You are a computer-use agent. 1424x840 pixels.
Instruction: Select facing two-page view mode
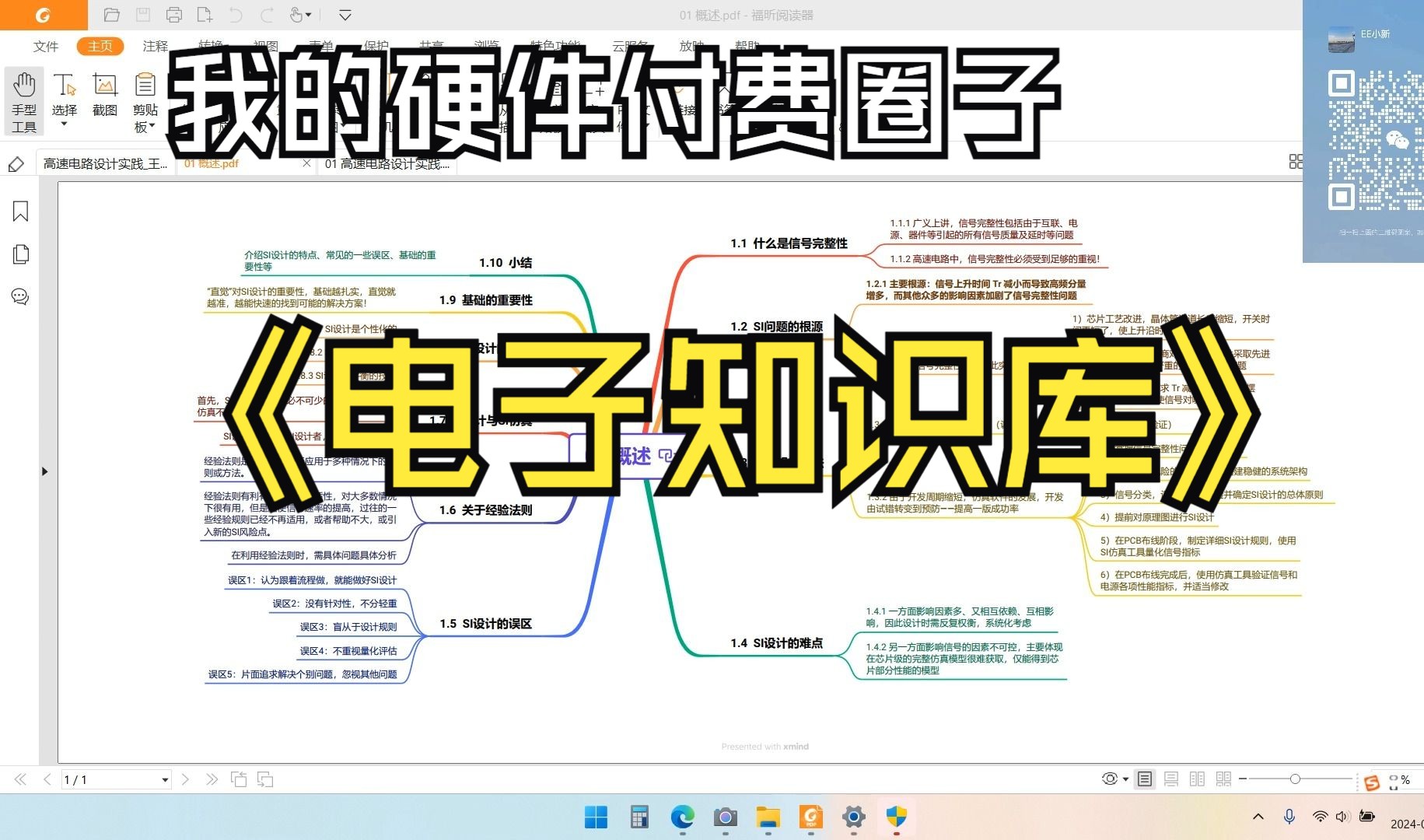pyautogui.click(x=1198, y=779)
